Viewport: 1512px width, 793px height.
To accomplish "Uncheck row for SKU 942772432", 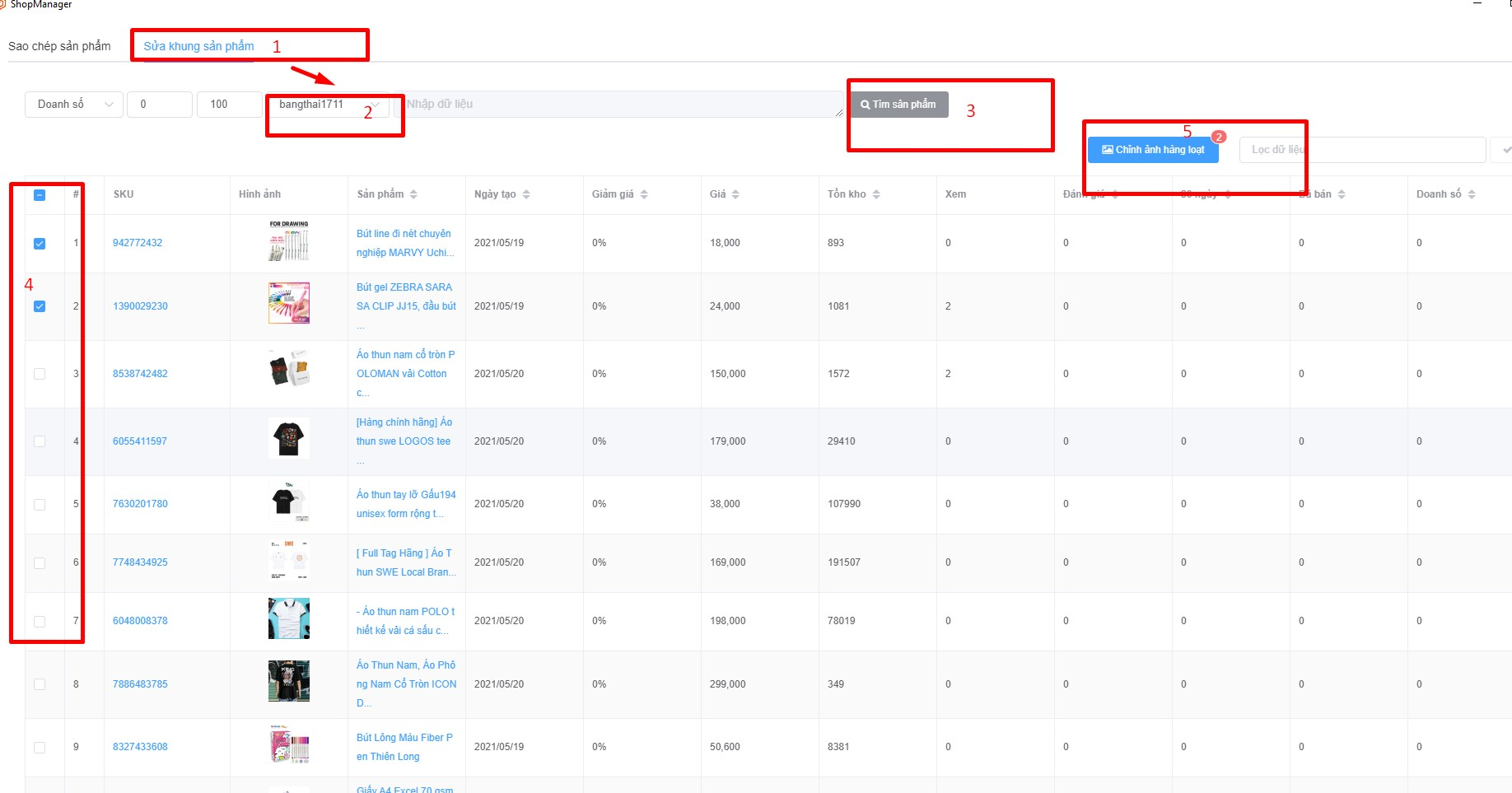I will point(40,244).
